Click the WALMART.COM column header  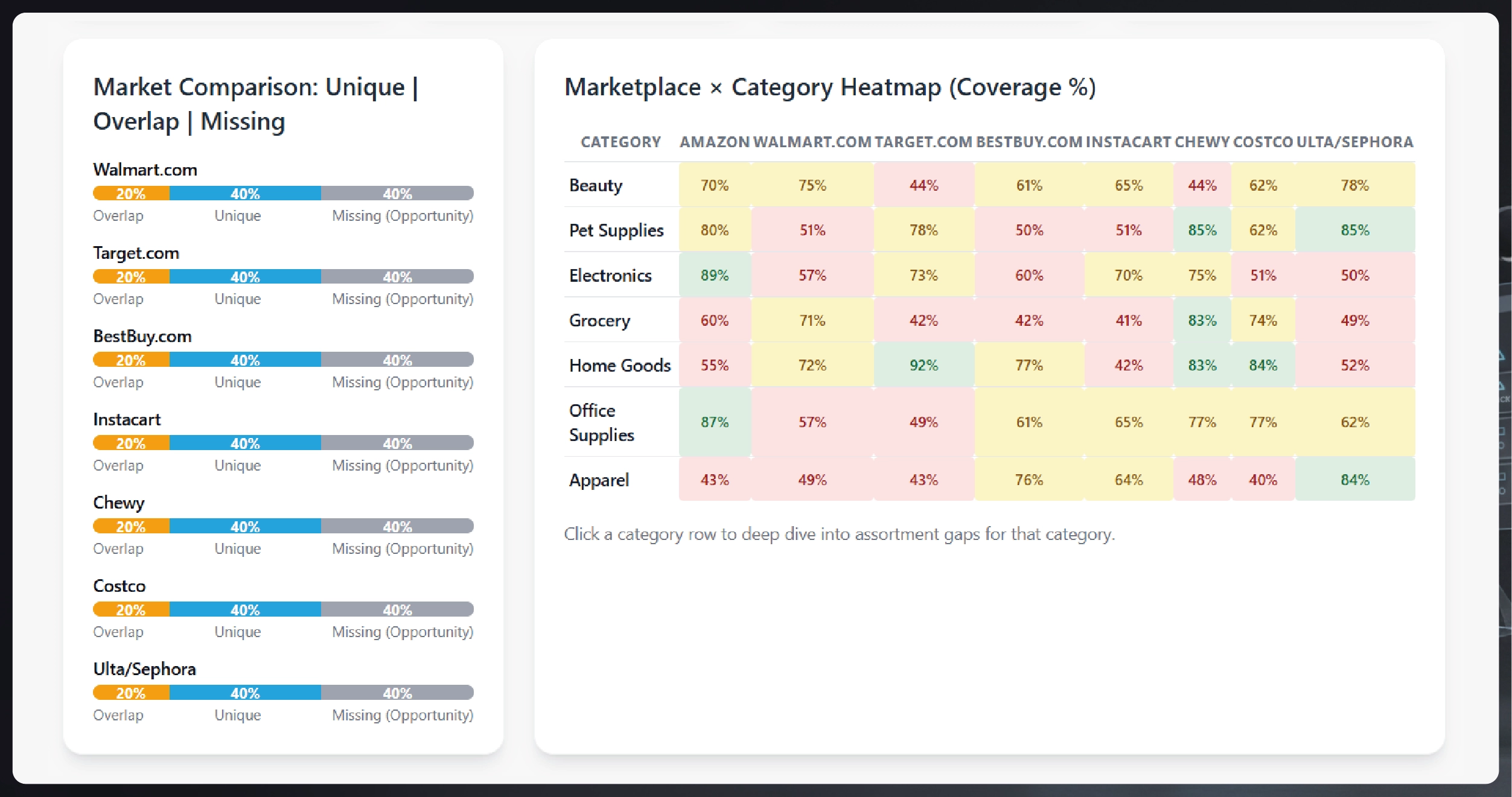pyautogui.click(x=812, y=142)
